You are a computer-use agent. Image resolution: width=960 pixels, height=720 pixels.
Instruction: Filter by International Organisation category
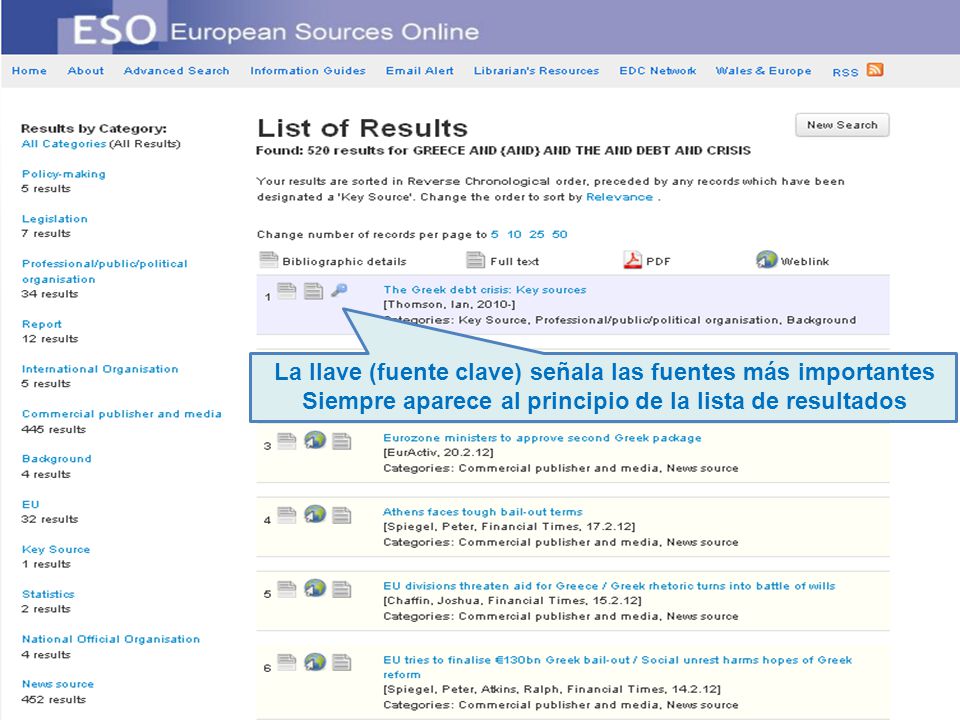[100, 369]
